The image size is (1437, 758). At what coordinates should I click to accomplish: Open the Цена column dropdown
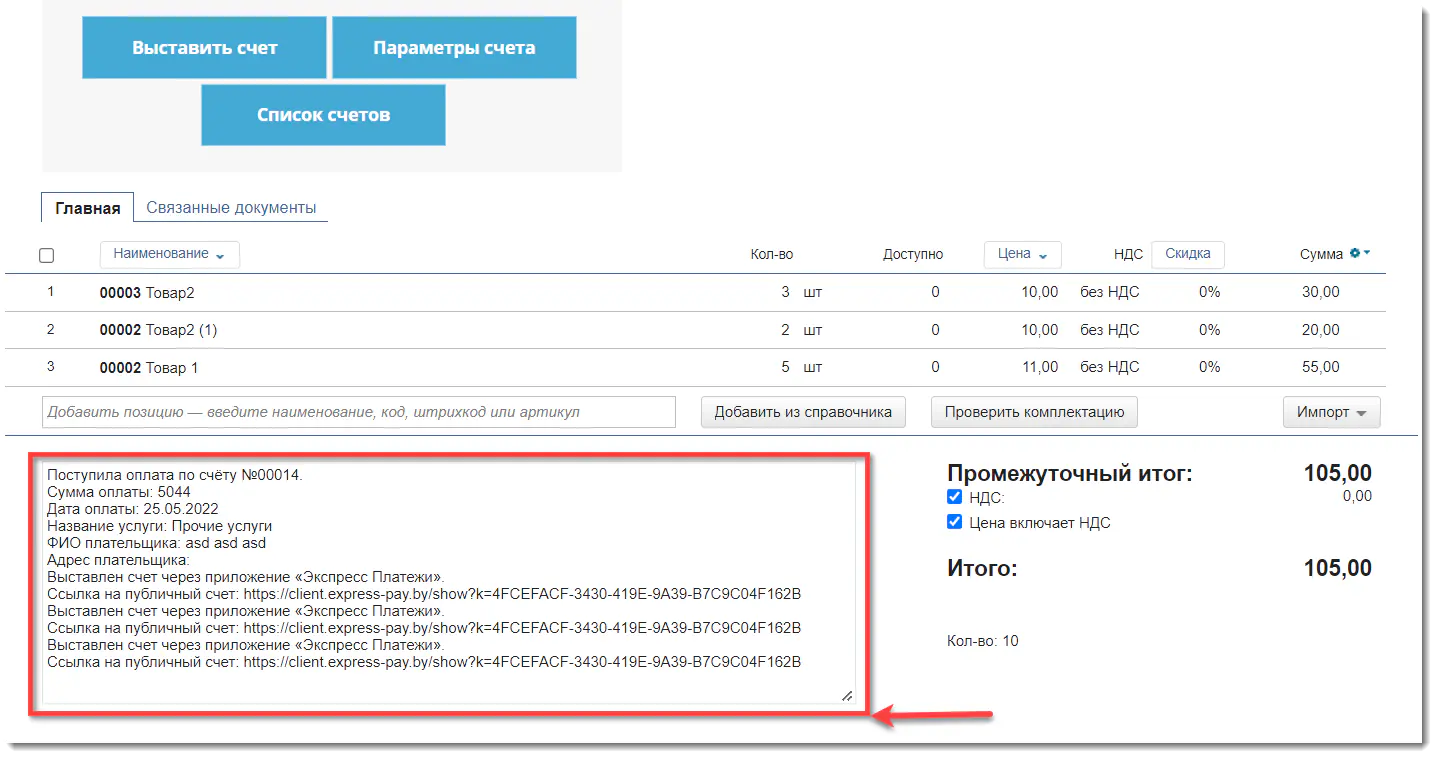1022,254
